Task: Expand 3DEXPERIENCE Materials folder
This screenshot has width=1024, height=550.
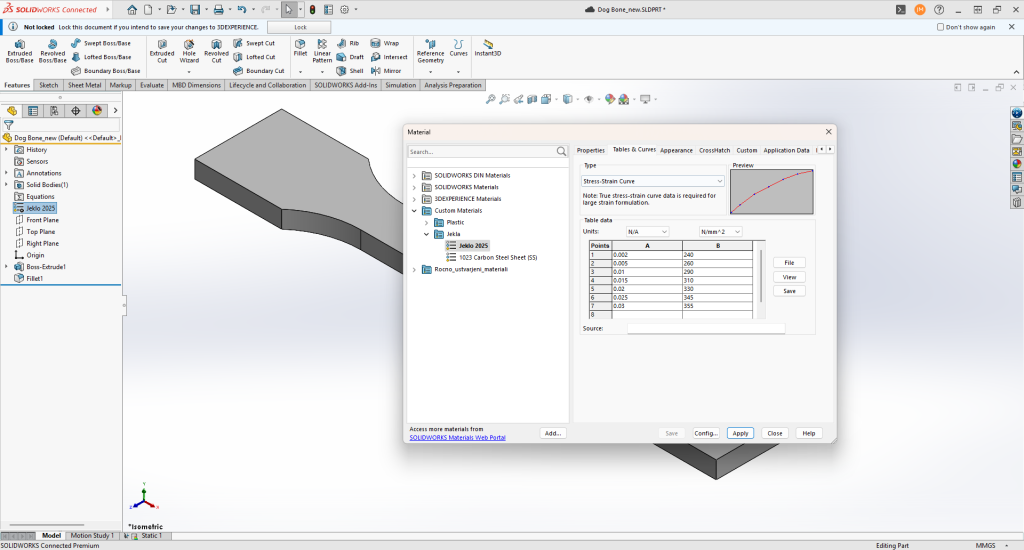Action: (414, 199)
